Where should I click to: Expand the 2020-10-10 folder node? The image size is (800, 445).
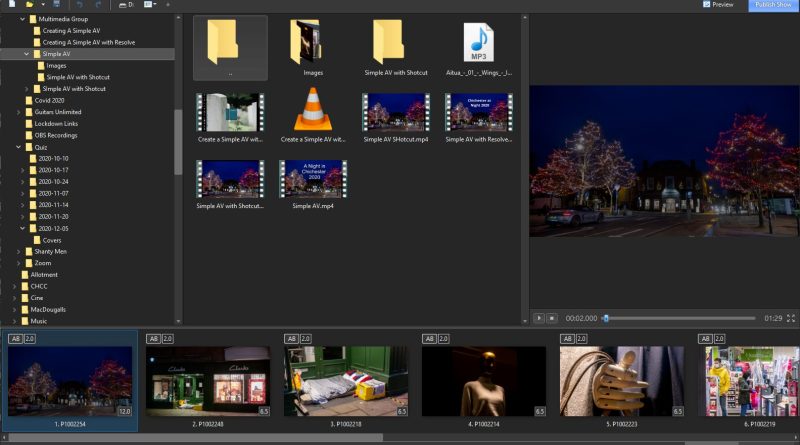pos(23,158)
